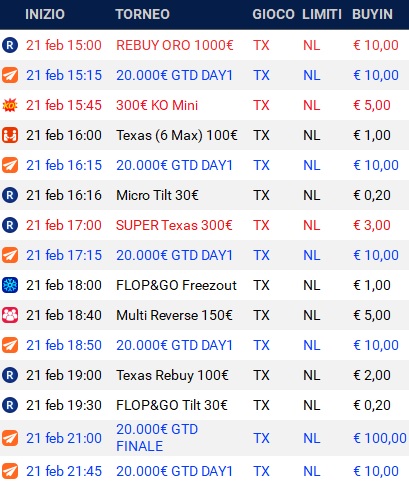Image resolution: width=409 pixels, height=483 pixels.
Task: Sort by TORNEO column header
Action: tap(143, 14)
